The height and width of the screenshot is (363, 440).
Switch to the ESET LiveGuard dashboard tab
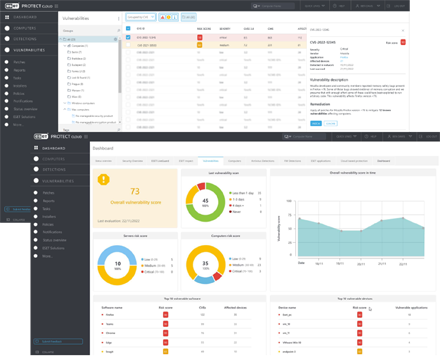click(x=160, y=161)
